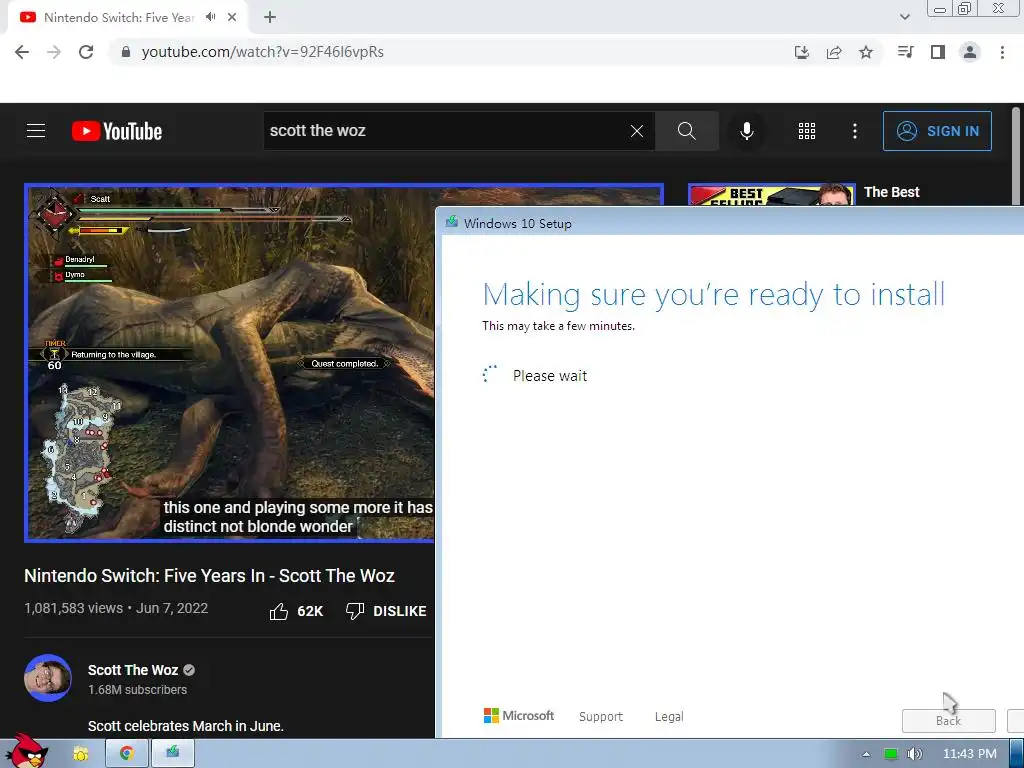Click the SIGN IN button
Viewport: 1024px width, 768px height.
[937, 131]
